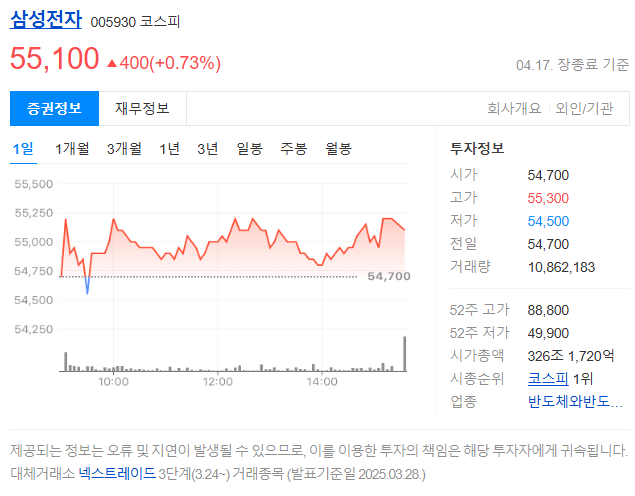Switch to the 재무정보 tab
635x496 pixels.
point(143,109)
